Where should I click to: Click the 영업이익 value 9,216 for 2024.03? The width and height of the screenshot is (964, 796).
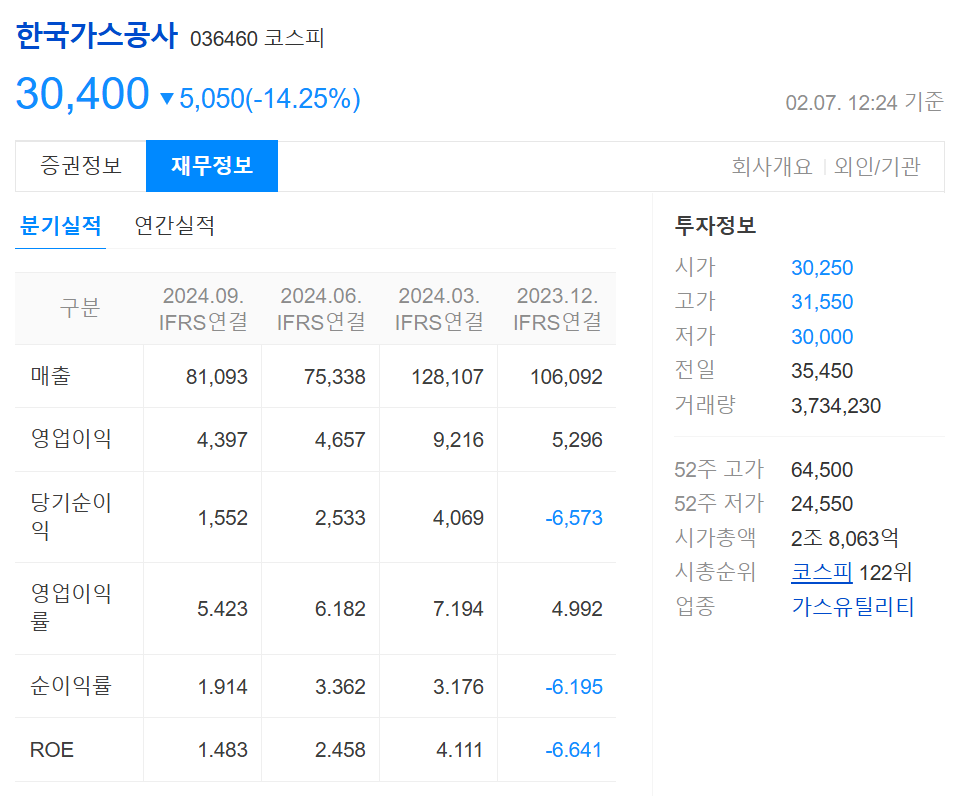click(458, 439)
